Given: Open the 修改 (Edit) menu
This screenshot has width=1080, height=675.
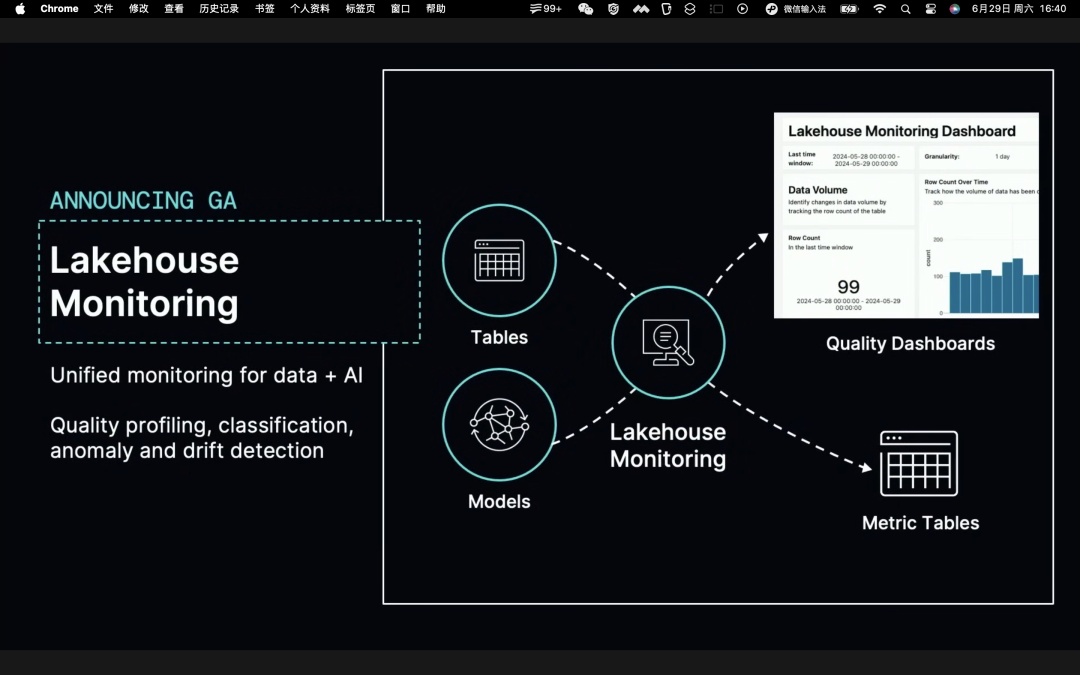Looking at the screenshot, I should coord(138,9).
